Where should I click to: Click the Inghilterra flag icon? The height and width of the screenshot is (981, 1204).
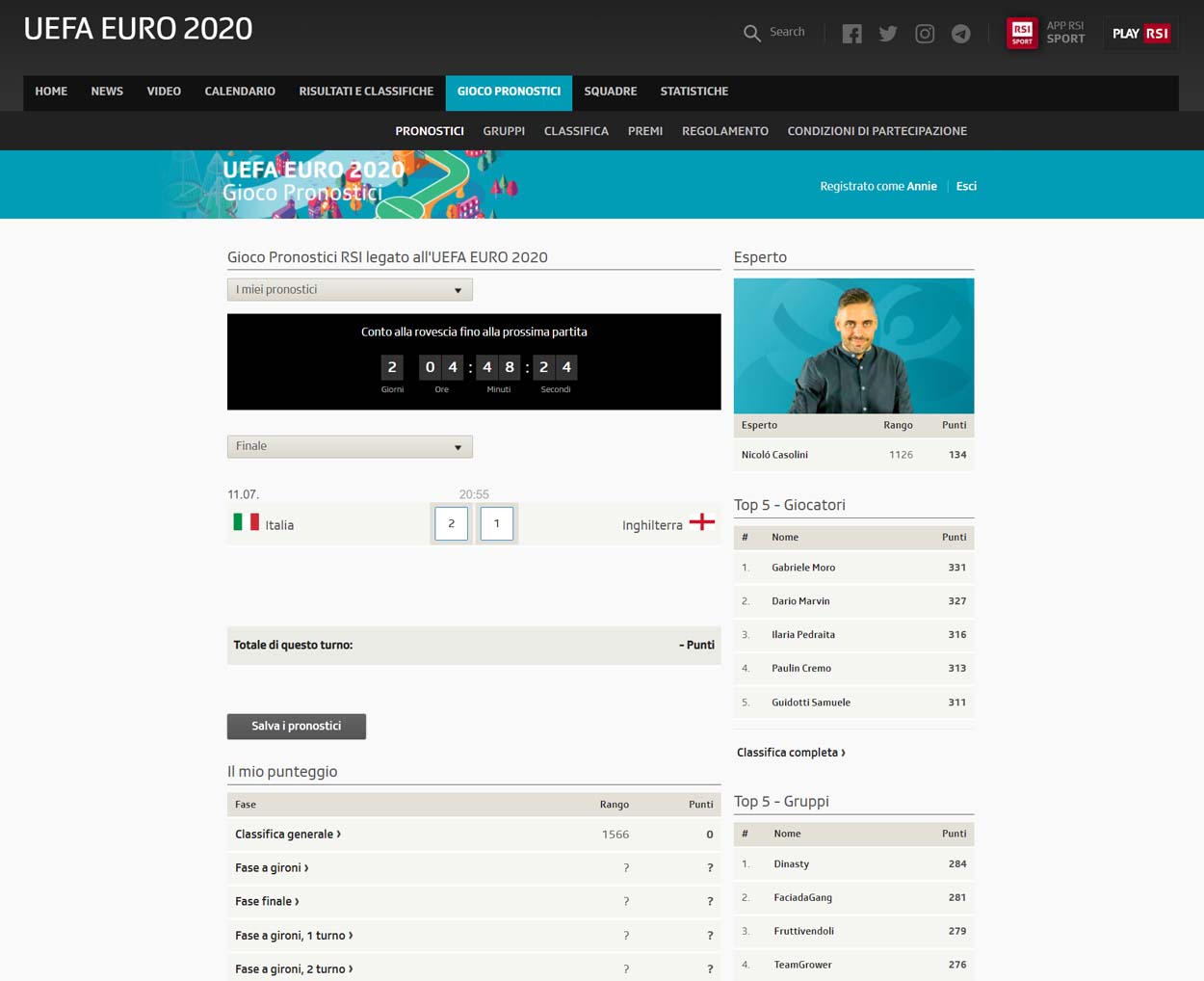click(702, 522)
